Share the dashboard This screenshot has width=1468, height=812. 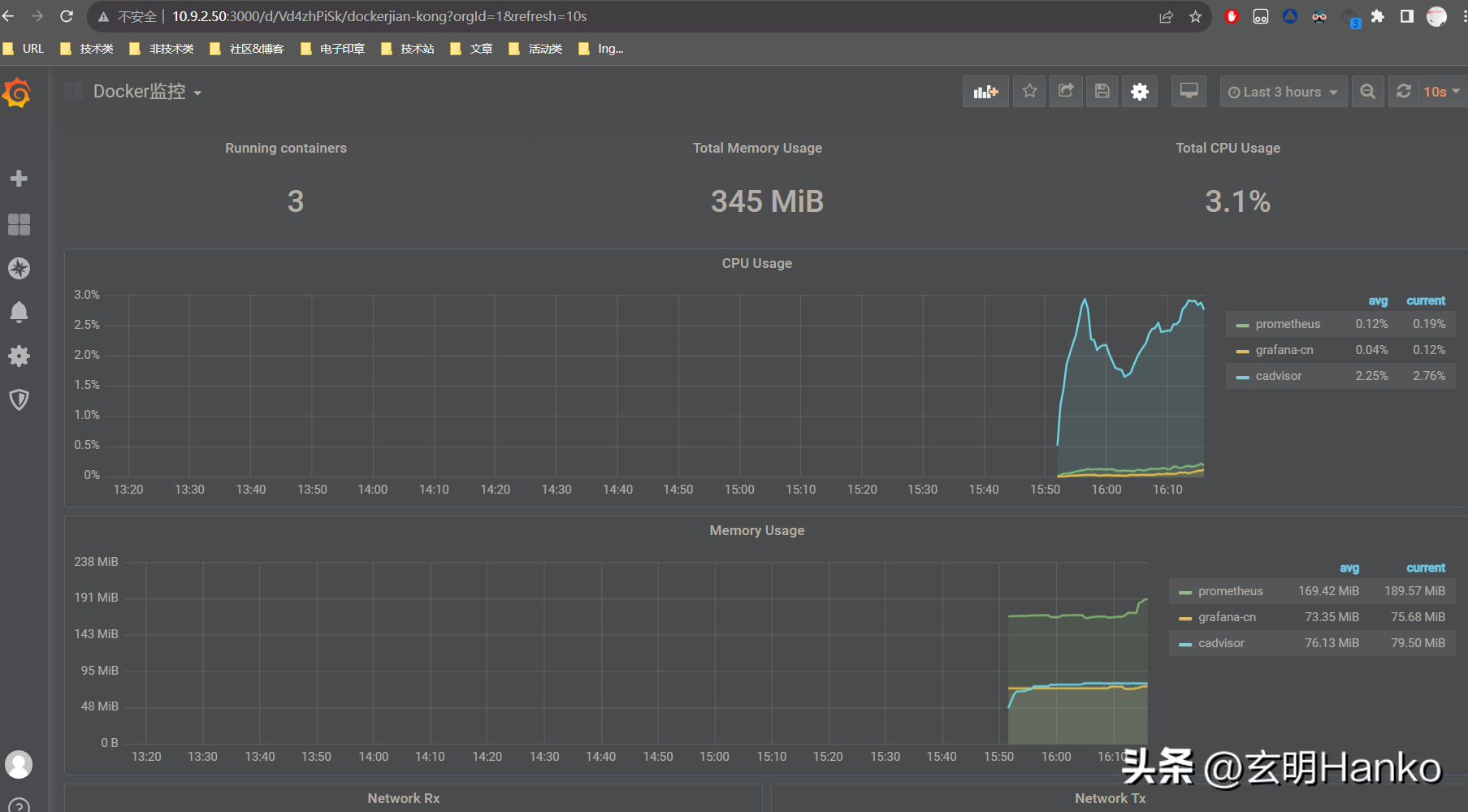1066,92
